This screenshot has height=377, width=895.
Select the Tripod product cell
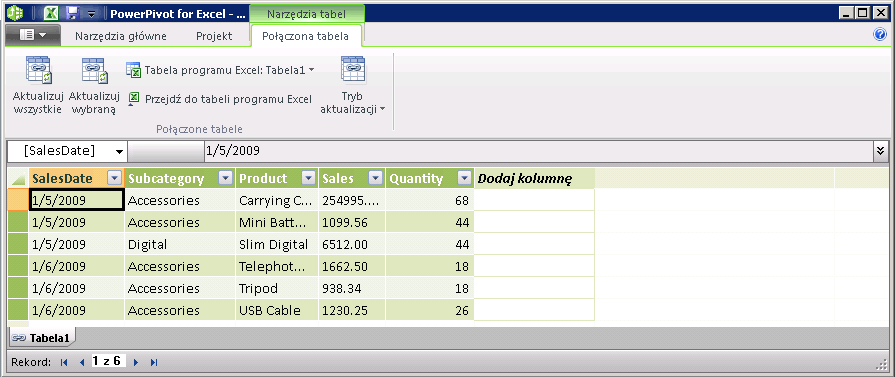pos(277,288)
